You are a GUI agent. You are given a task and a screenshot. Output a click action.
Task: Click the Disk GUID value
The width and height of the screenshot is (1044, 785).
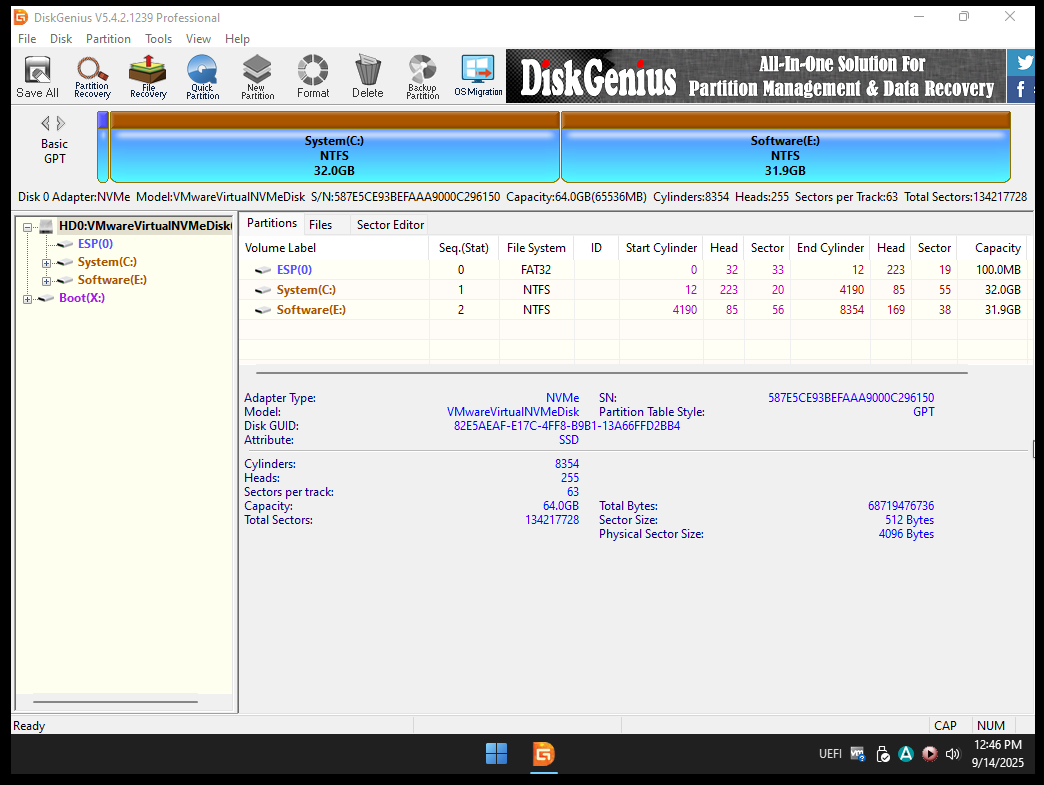click(567, 426)
